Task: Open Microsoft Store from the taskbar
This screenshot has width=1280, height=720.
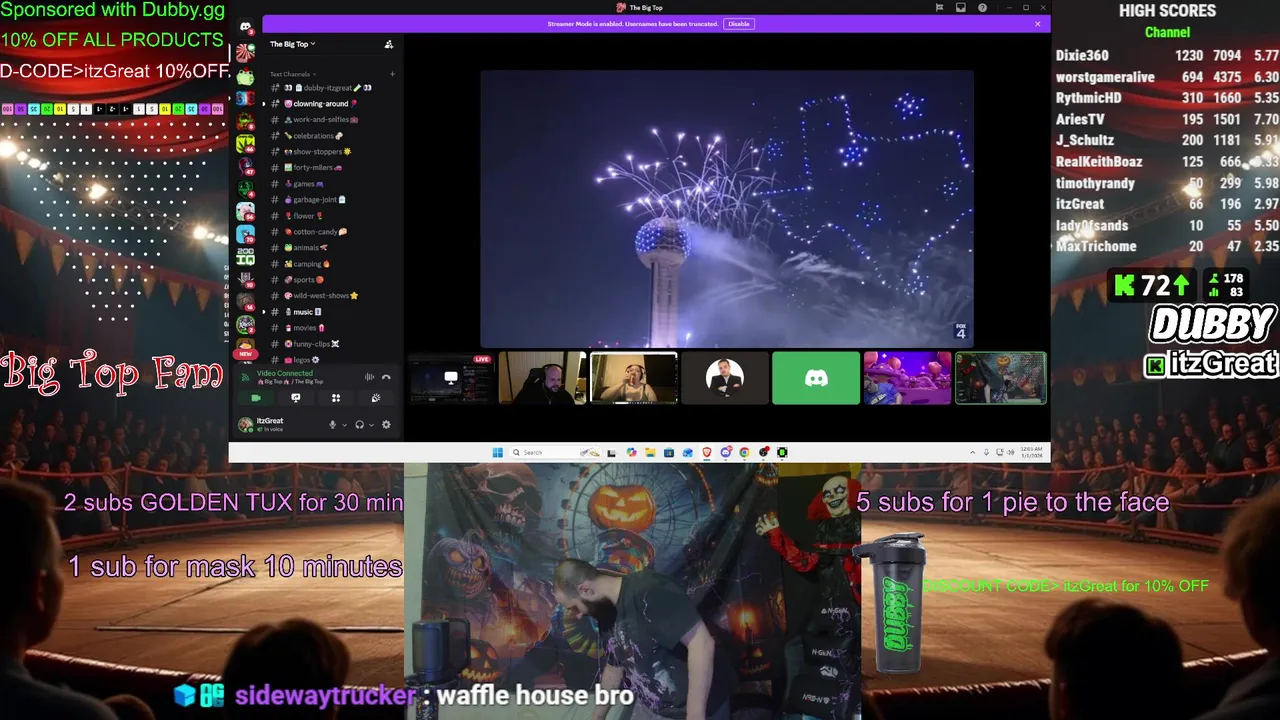Action: tap(669, 453)
